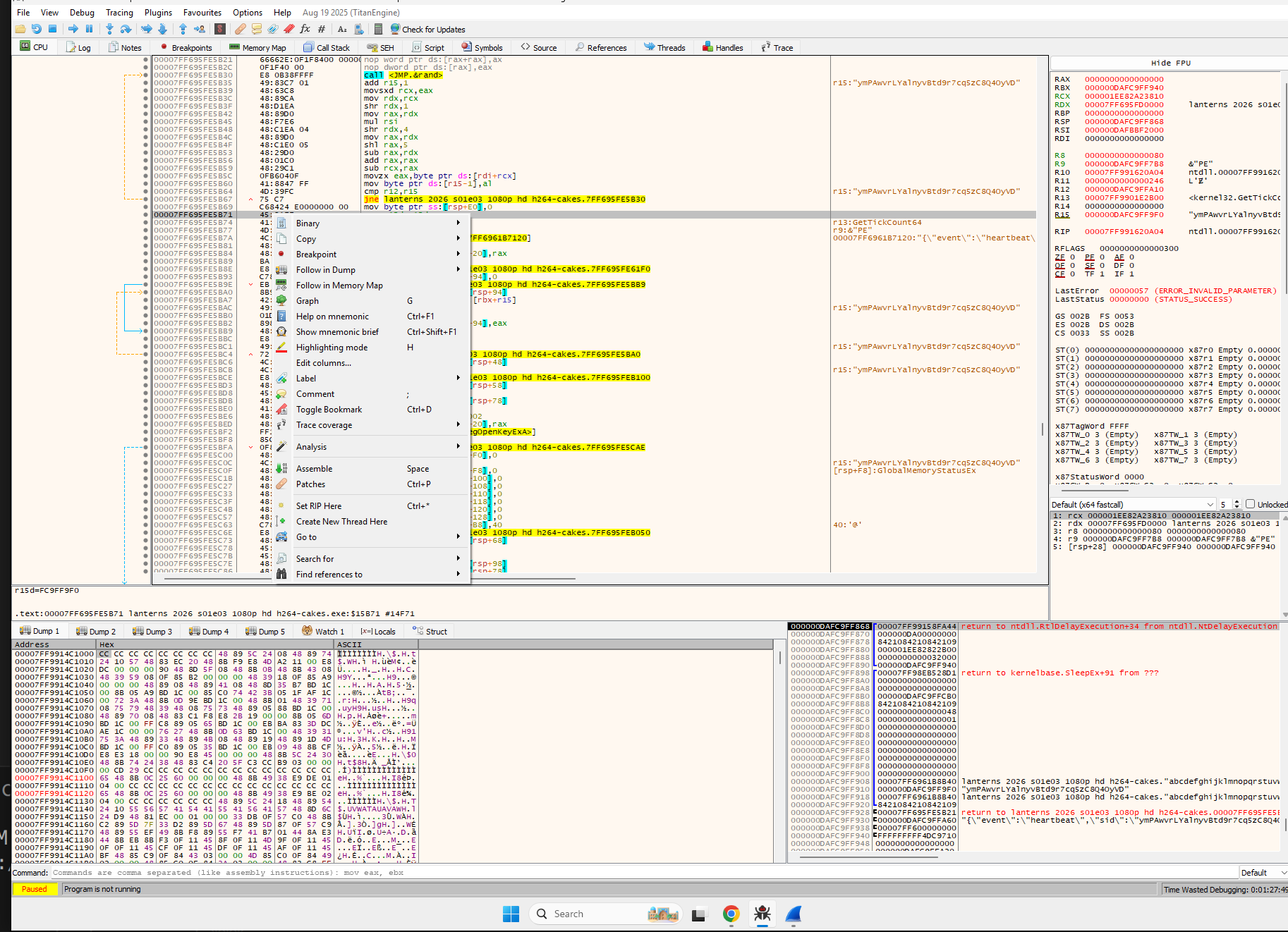Click the Hide FPU button

coord(1170,63)
